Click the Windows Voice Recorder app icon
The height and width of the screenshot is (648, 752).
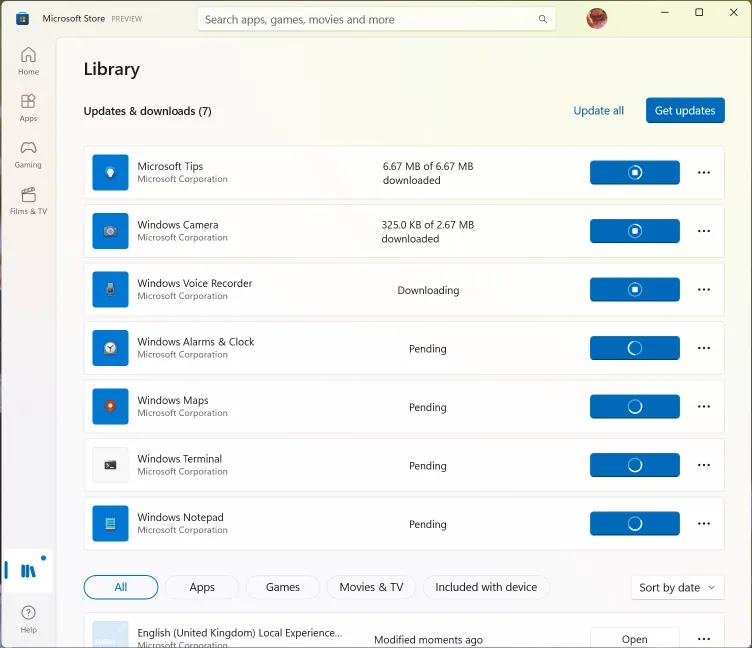(x=110, y=289)
